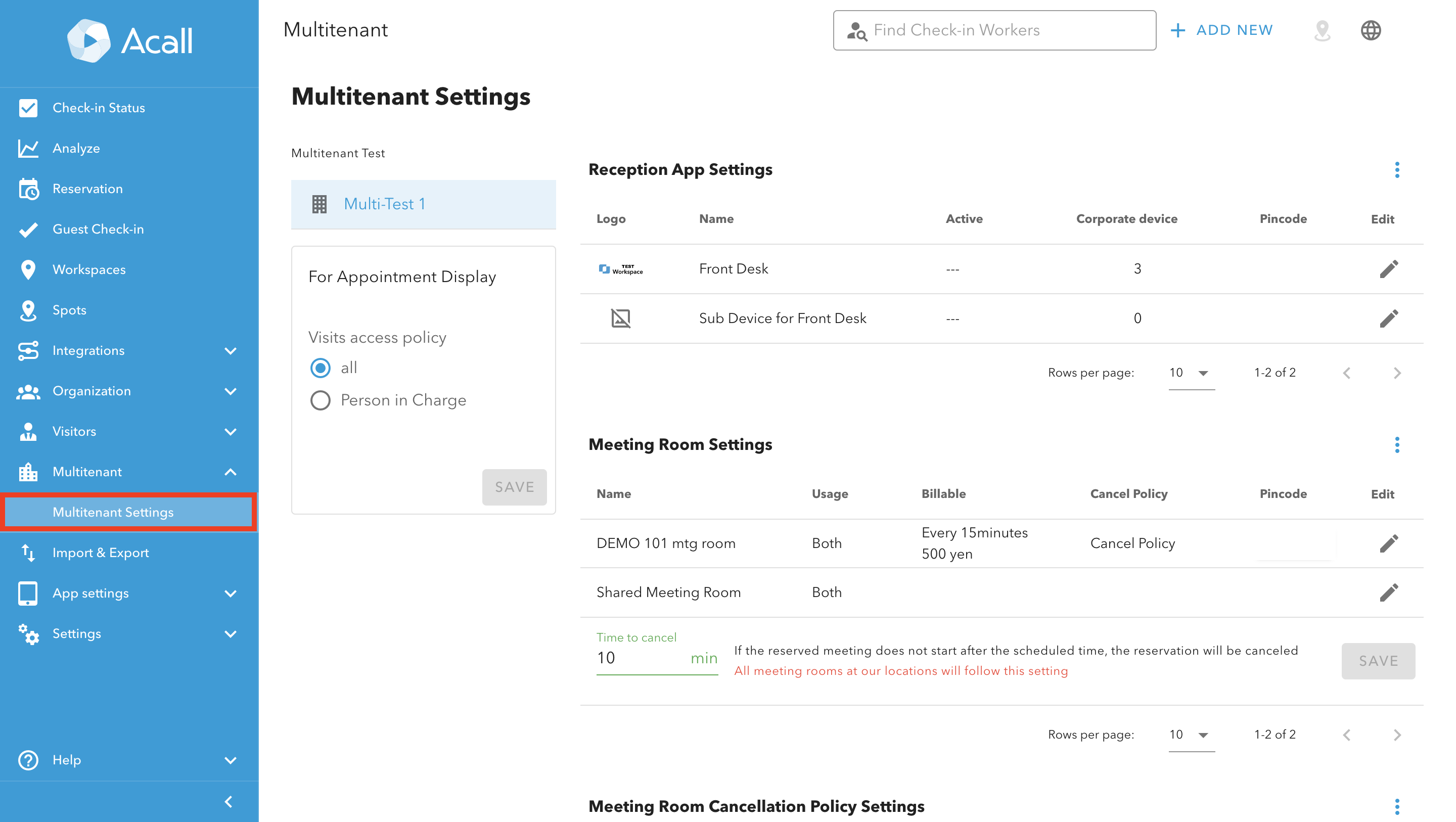Save the Time to cancel setting
The width and height of the screenshot is (1456, 822).
pyautogui.click(x=1378, y=661)
